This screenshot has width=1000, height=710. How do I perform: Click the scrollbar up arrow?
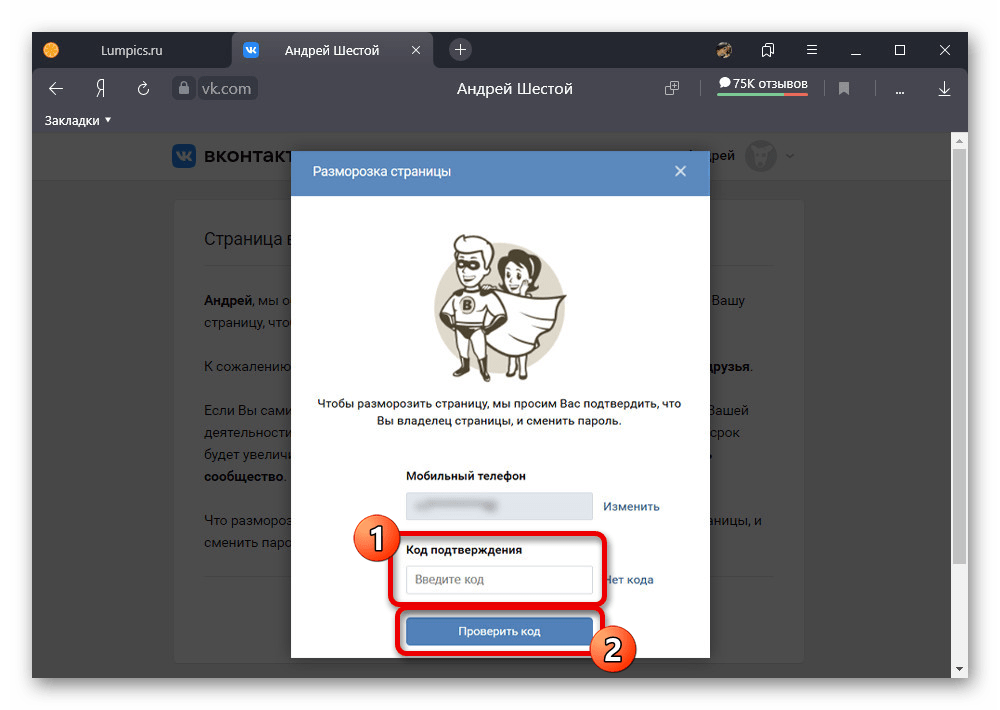[x=959, y=140]
